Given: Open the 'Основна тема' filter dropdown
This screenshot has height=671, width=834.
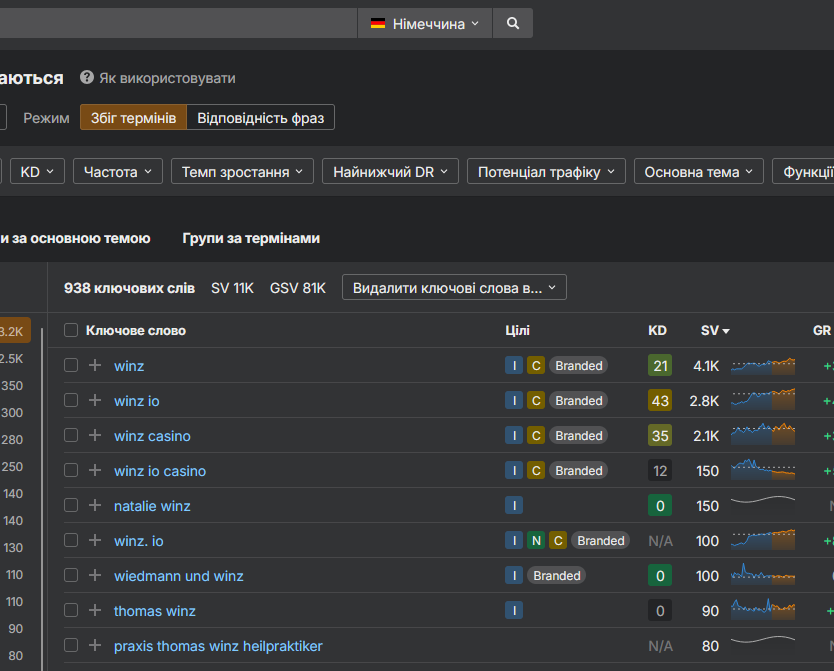Looking at the screenshot, I should point(698,172).
